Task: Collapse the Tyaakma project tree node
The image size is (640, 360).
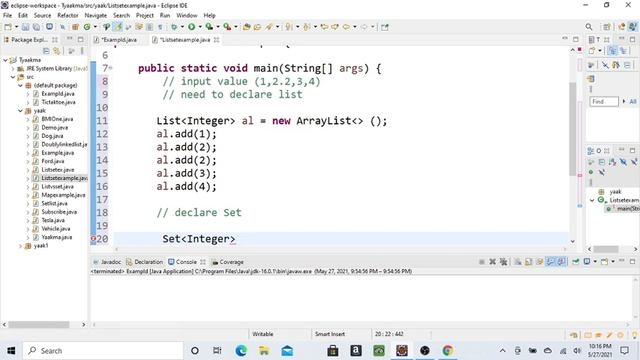Action: tap(5, 60)
